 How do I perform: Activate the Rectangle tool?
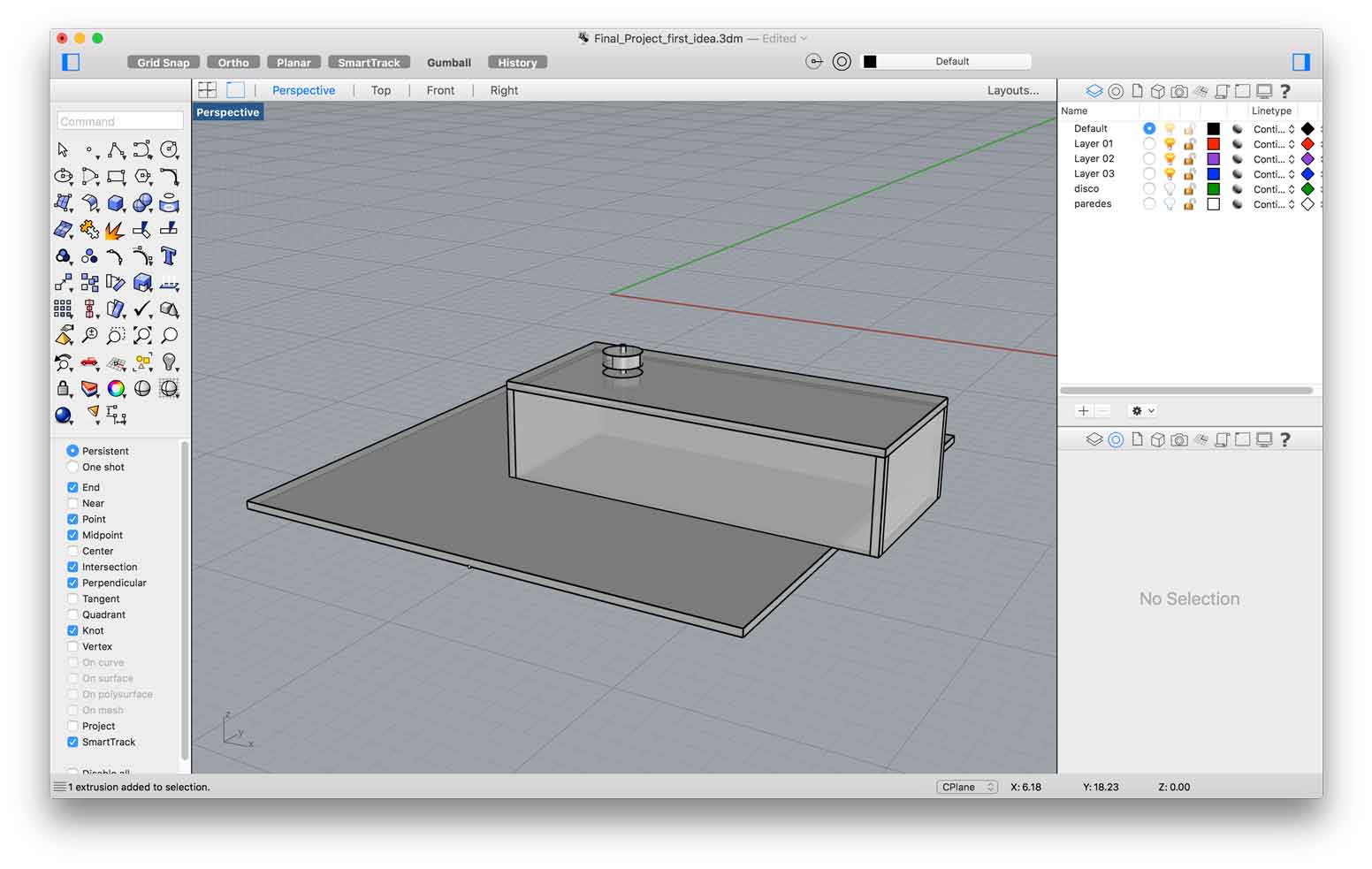[116, 176]
